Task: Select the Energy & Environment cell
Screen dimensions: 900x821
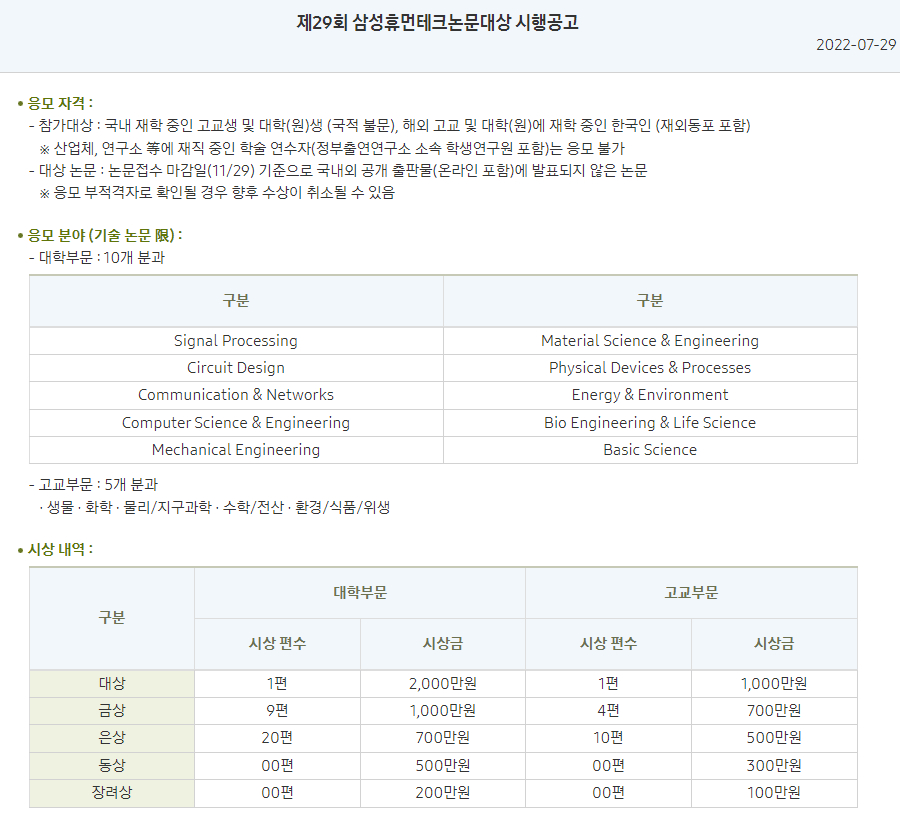Action: 650,395
